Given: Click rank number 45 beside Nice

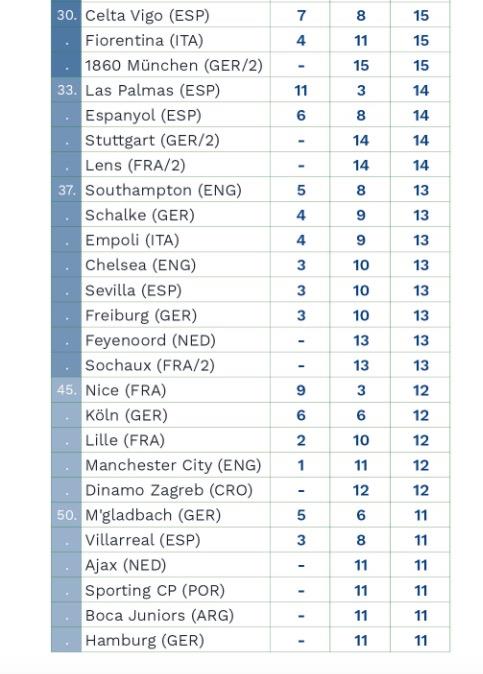Looking at the screenshot, I should pos(67,390).
